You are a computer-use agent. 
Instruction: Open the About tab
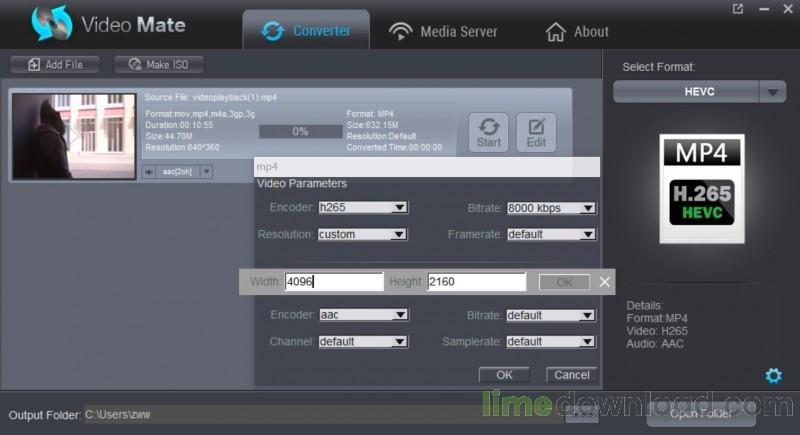tap(577, 31)
